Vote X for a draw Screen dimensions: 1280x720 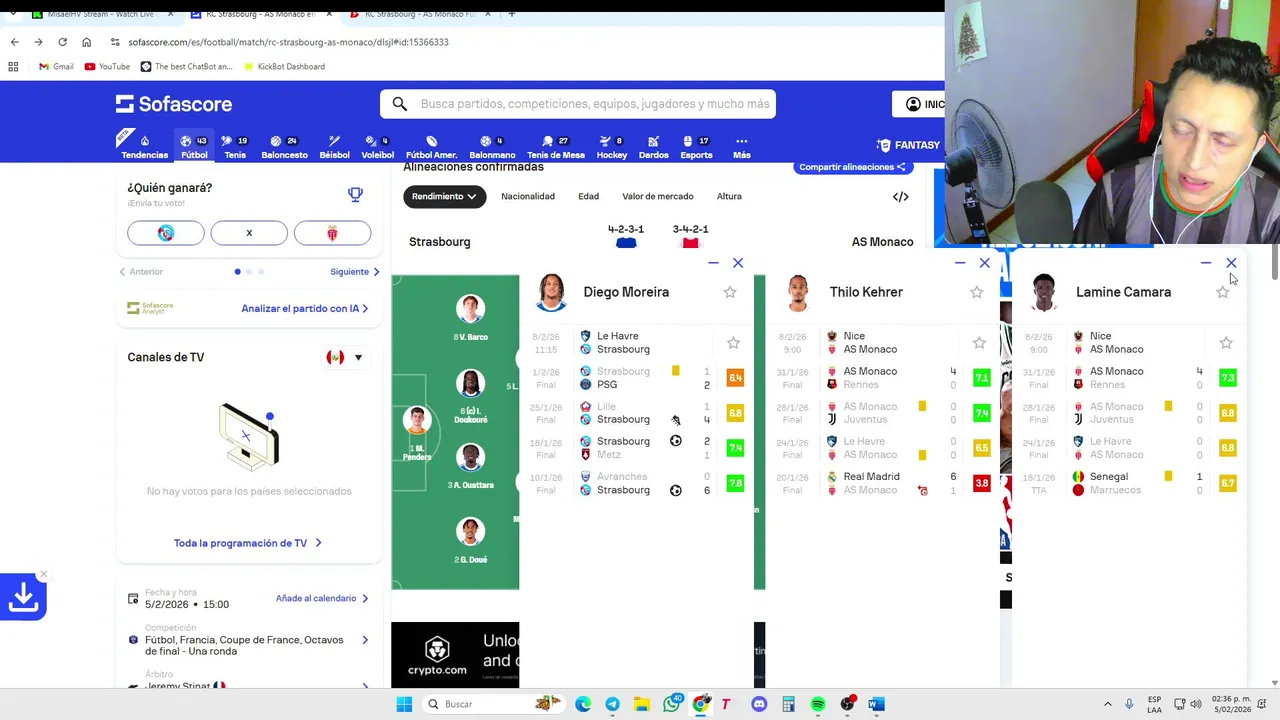point(249,233)
